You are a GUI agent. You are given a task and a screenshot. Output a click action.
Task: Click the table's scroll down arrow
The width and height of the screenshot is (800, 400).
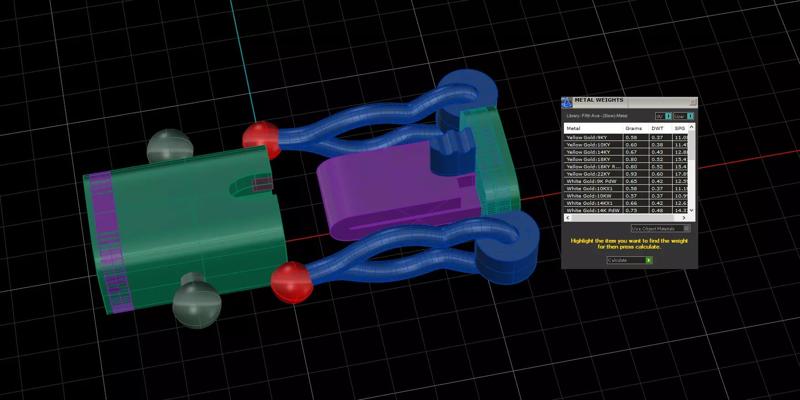(x=691, y=210)
